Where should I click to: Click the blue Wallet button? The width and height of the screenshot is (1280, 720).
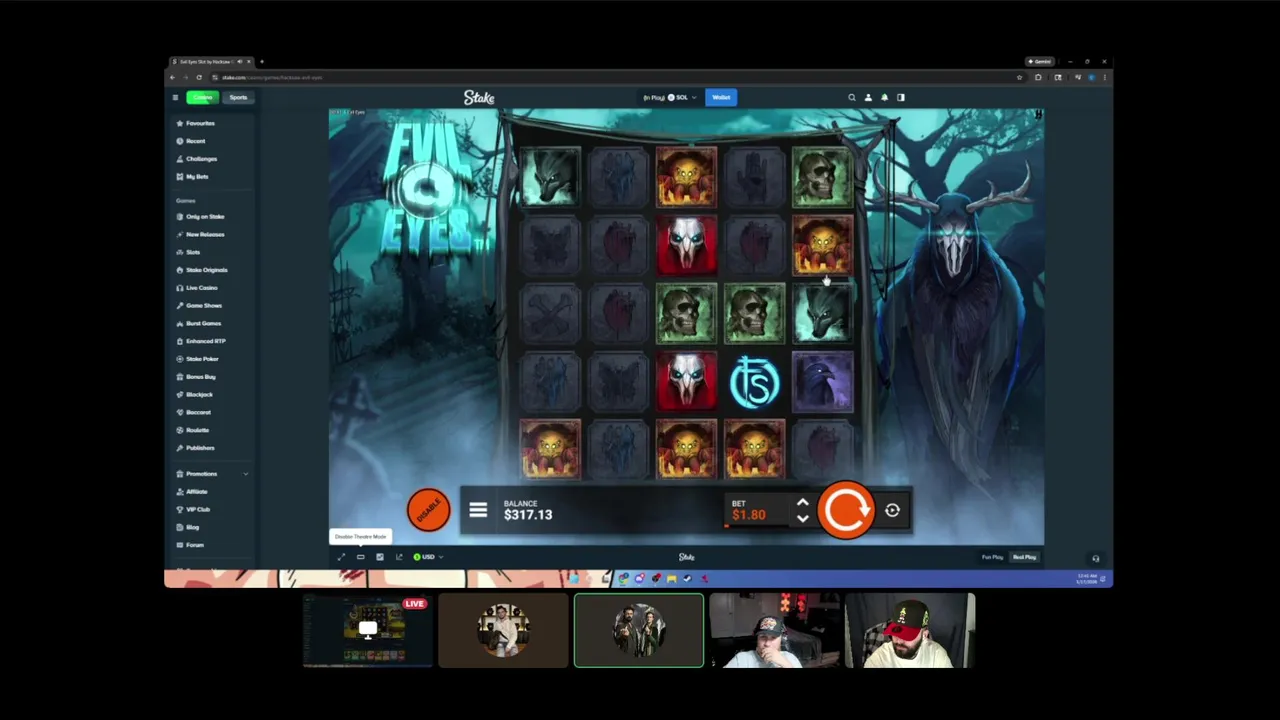coord(721,97)
